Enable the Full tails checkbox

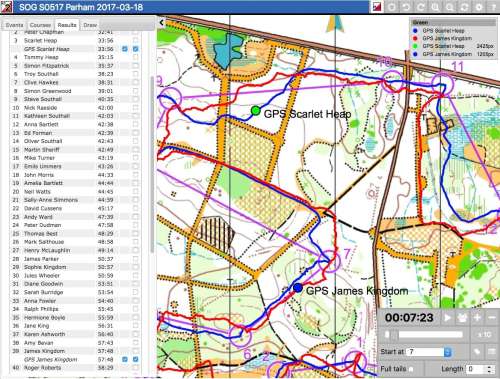(x=411, y=369)
